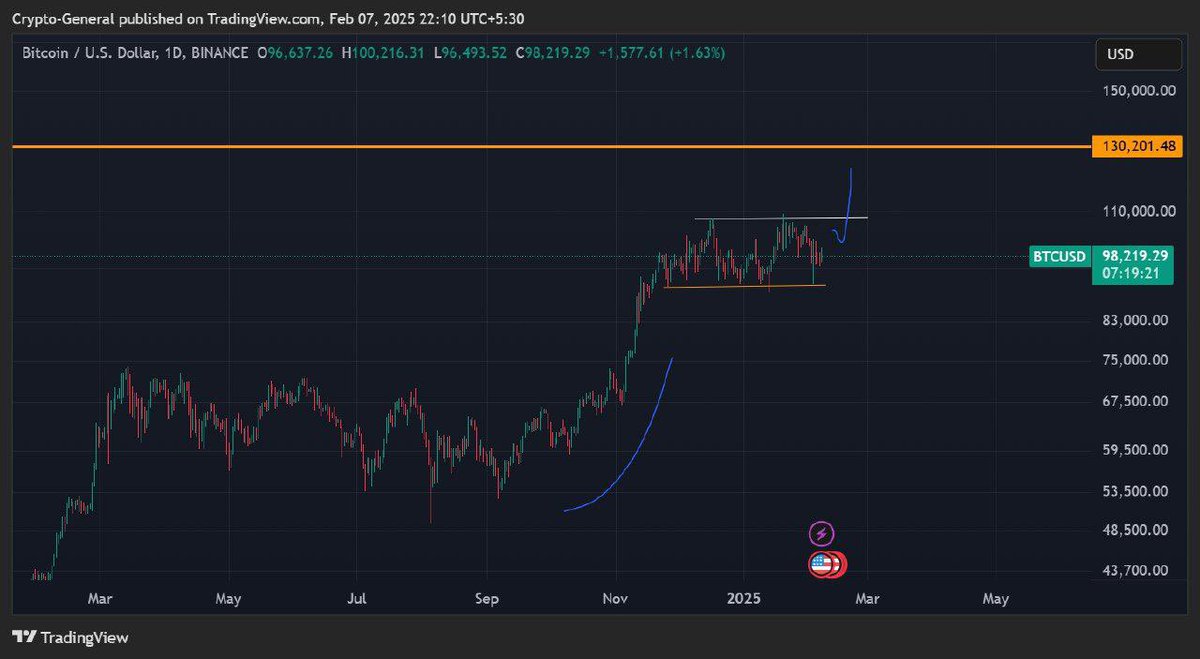Click the Nov label on the time axis

pos(616,599)
